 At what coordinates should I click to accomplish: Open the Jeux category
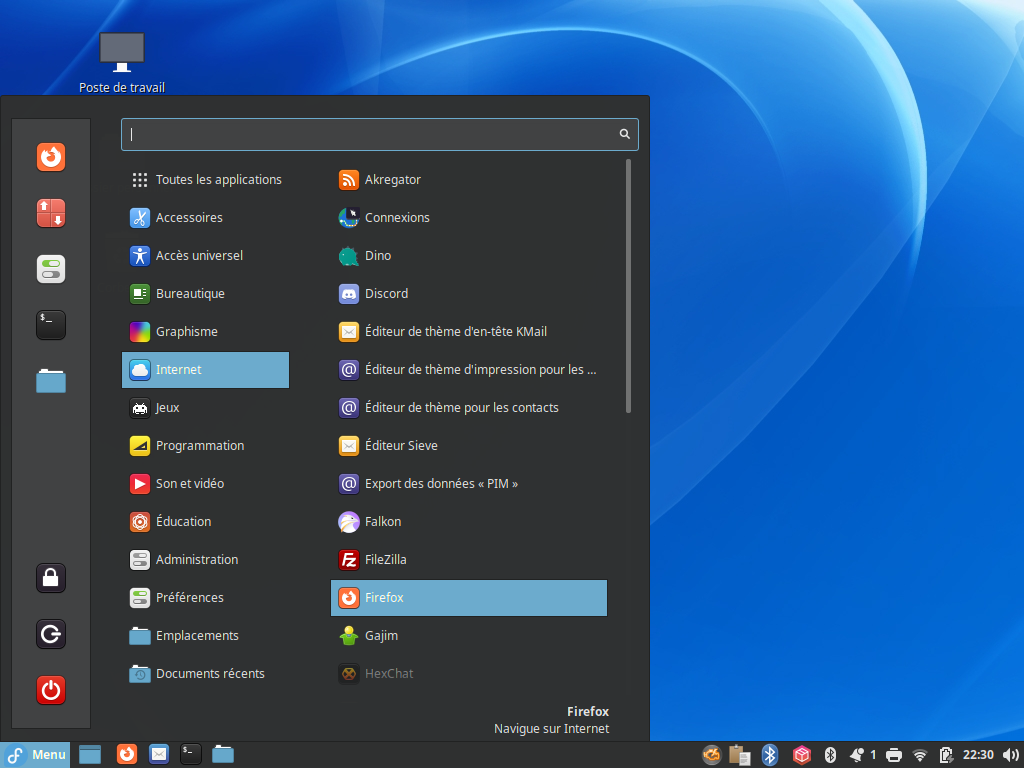205,408
